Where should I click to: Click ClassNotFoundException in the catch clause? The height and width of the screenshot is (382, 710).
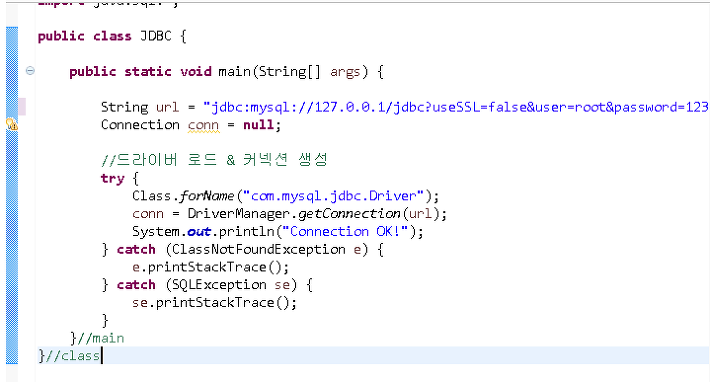click(259, 249)
